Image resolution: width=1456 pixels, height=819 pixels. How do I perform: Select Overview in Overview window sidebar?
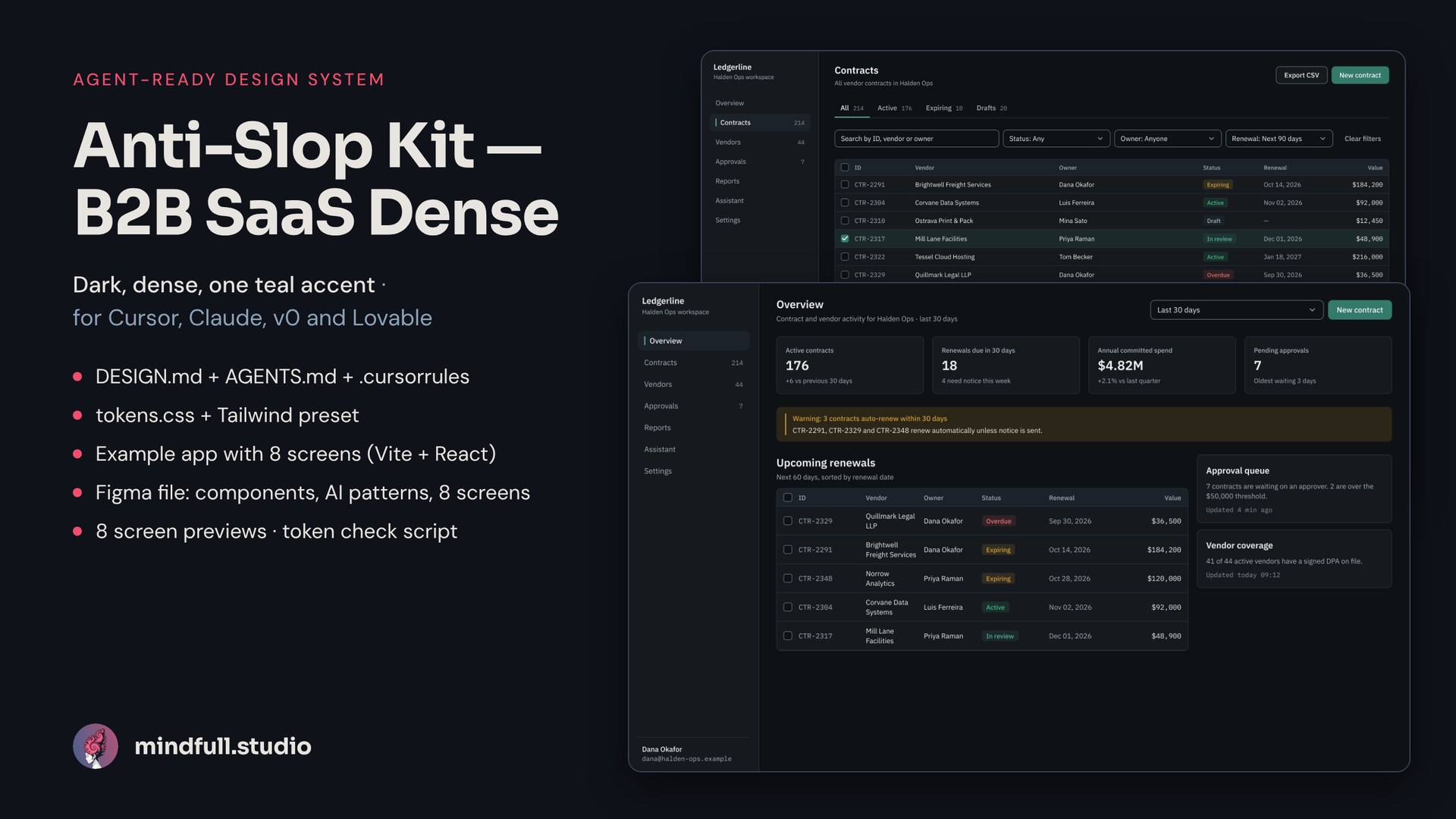(693, 341)
